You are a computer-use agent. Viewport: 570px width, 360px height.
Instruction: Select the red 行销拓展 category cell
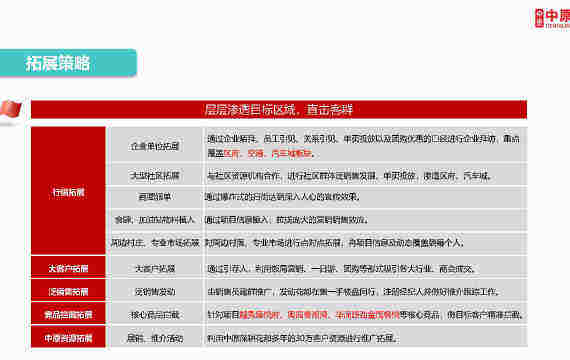point(68,191)
